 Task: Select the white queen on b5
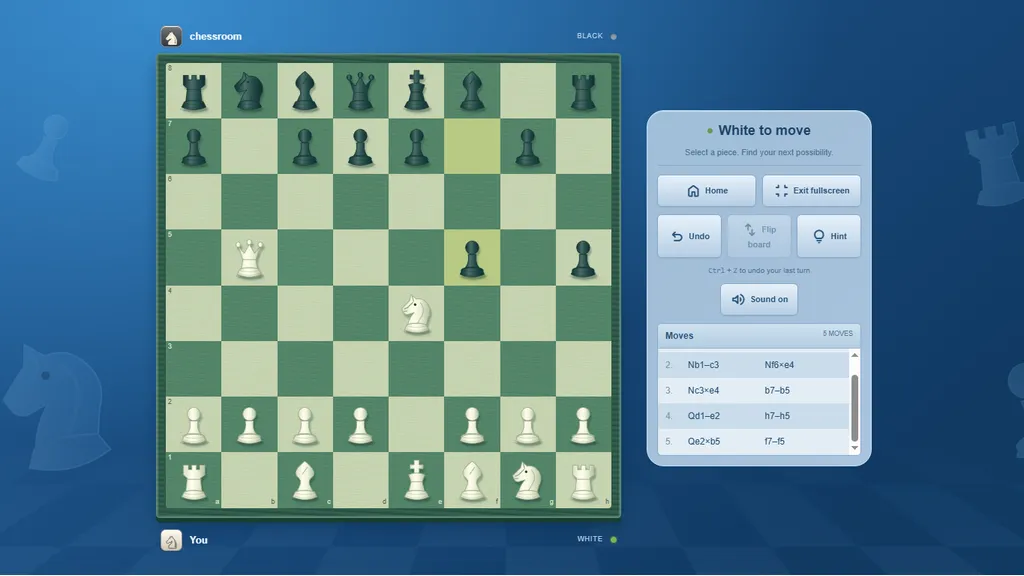pyautogui.click(x=249, y=257)
